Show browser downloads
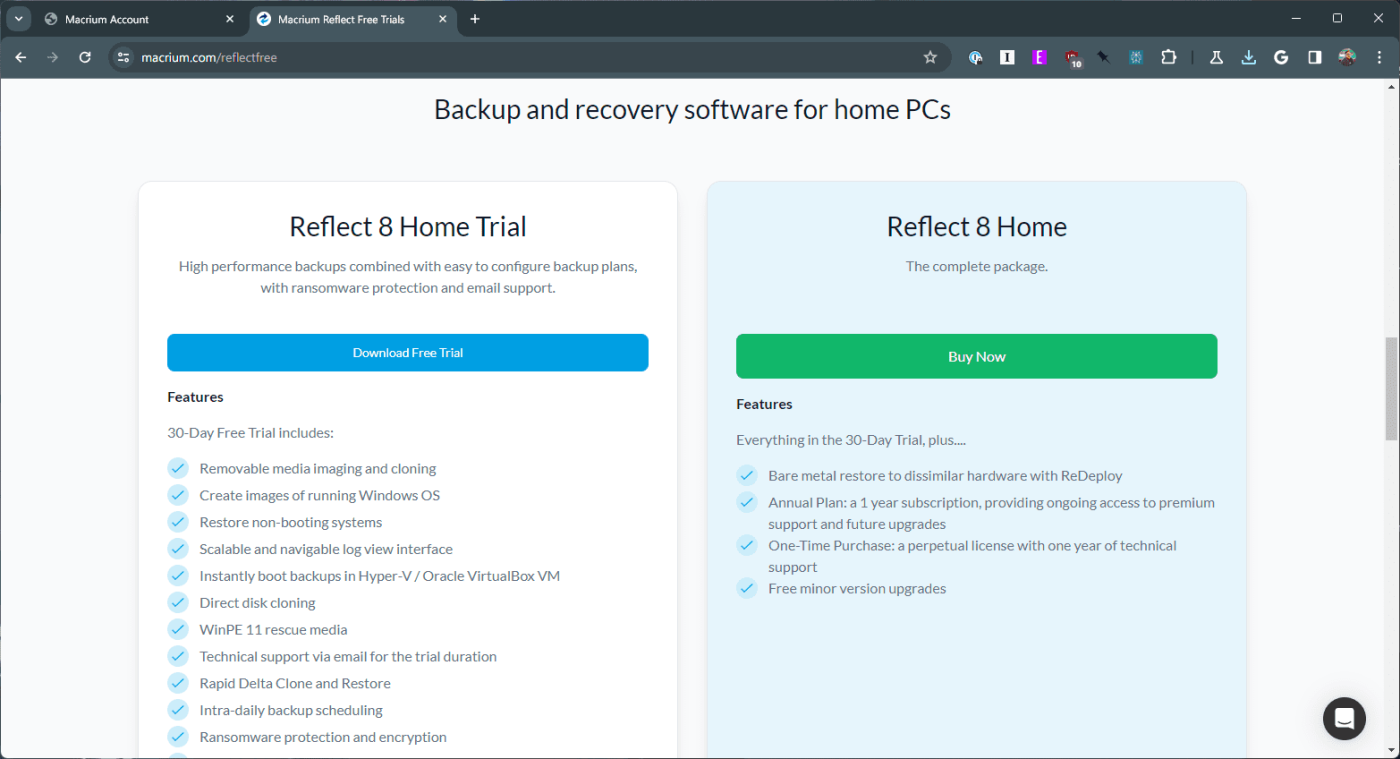 (x=1248, y=58)
